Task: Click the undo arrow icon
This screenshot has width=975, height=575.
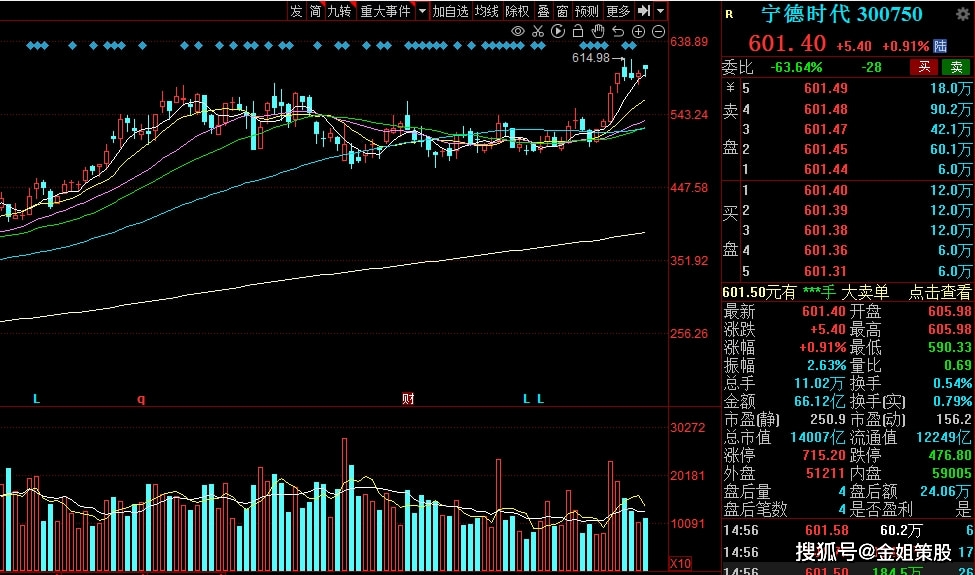Action: (x=617, y=31)
